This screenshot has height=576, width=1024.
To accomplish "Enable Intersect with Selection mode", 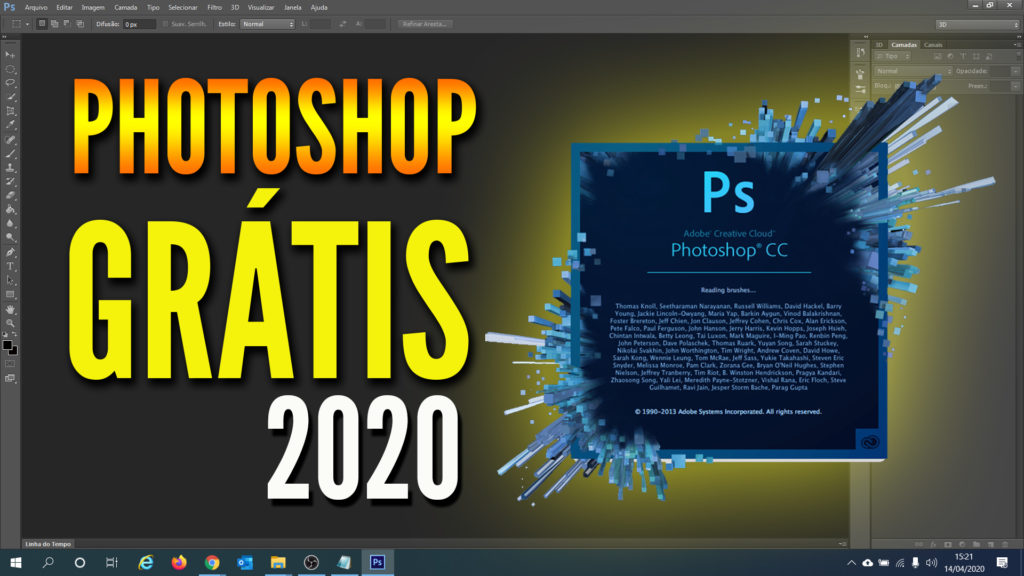I will [80, 24].
